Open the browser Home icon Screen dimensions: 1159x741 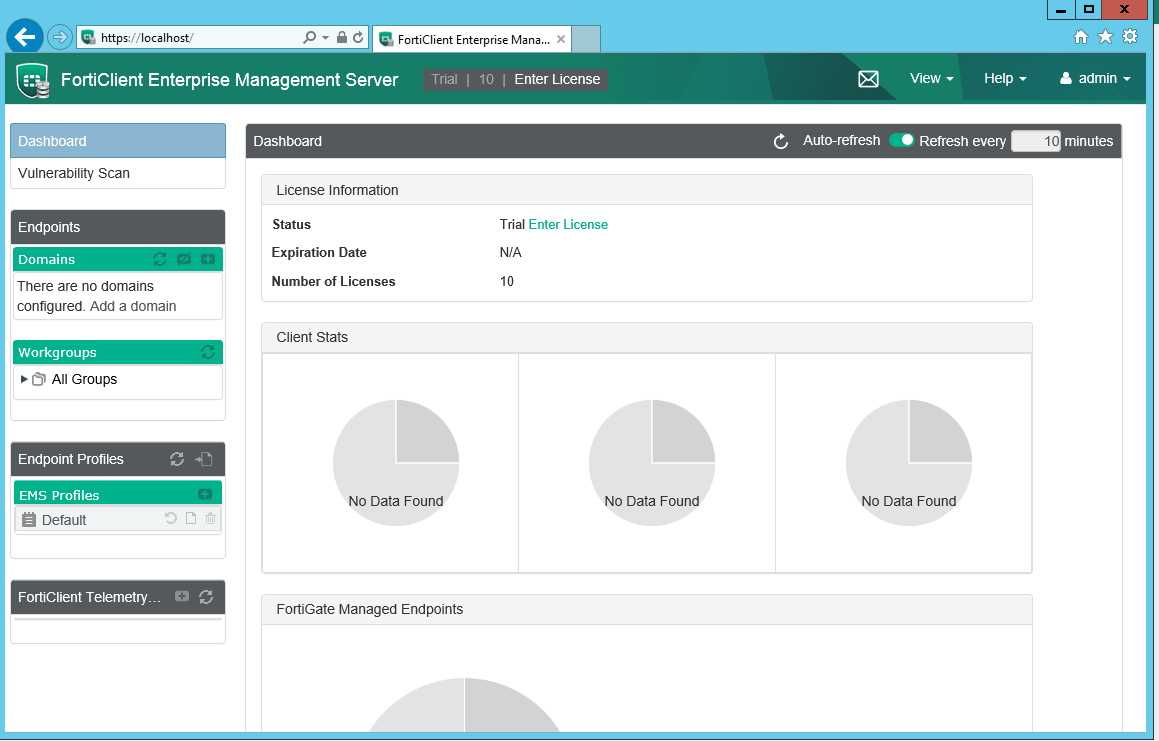pyautogui.click(x=1081, y=36)
